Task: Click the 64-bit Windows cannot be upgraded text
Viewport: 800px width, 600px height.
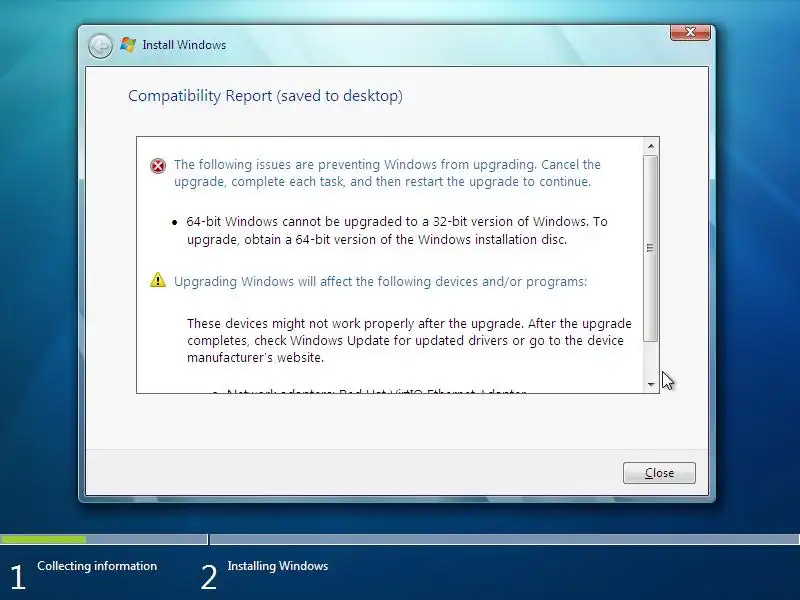Action: (x=397, y=230)
